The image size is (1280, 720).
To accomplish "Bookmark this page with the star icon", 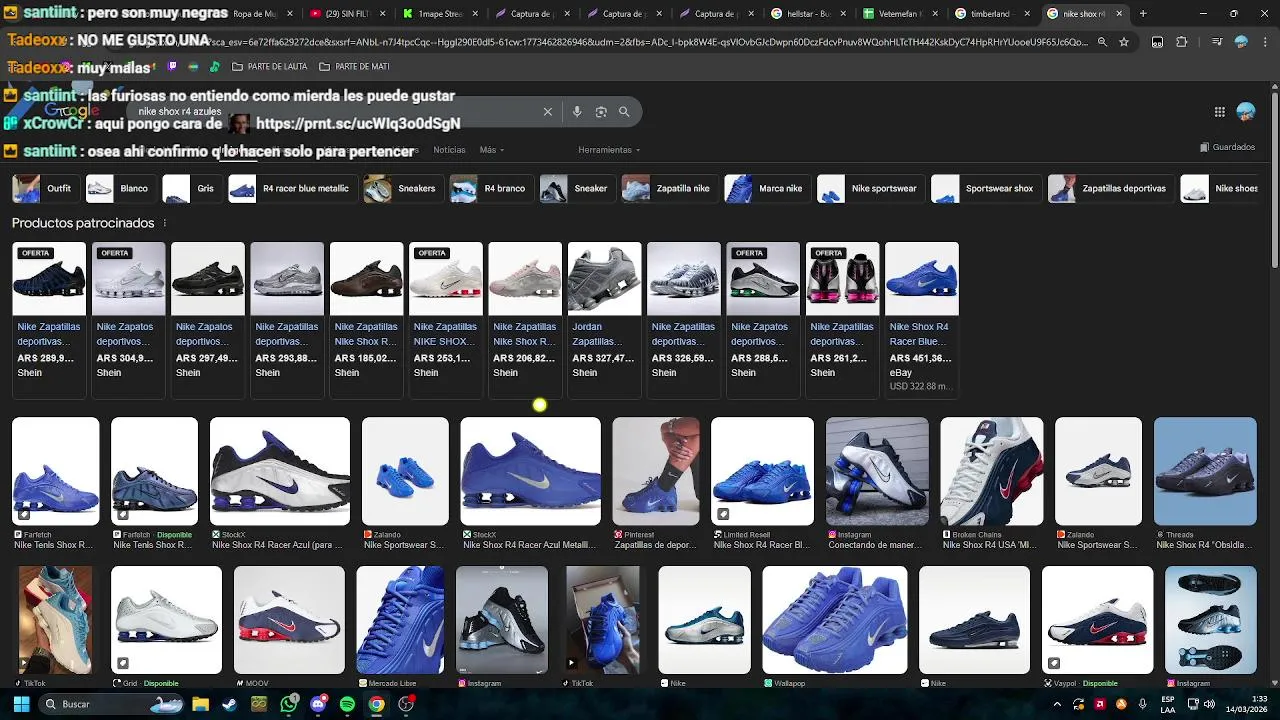I will pos(1124,42).
